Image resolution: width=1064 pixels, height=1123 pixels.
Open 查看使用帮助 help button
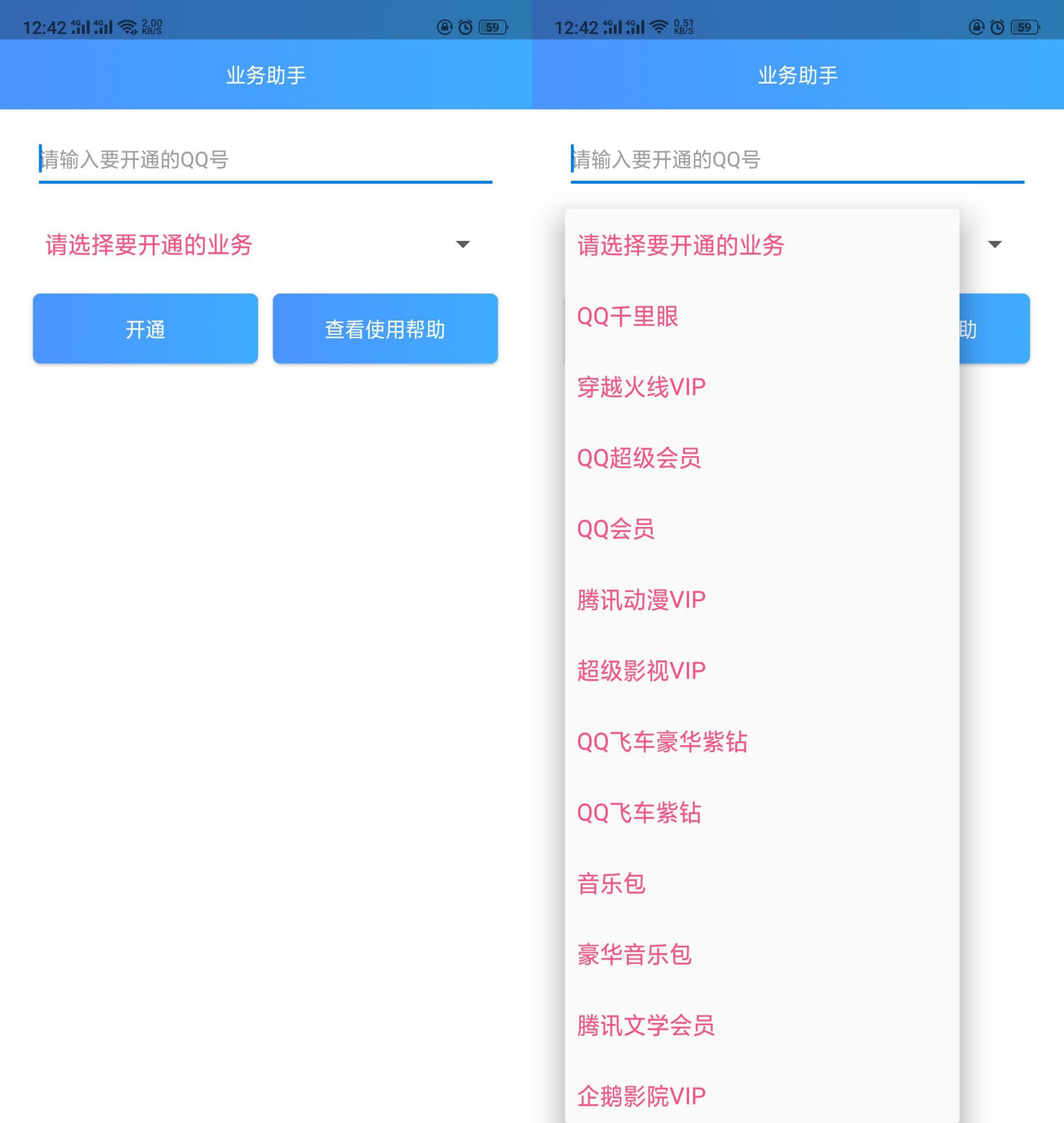[x=385, y=329]
